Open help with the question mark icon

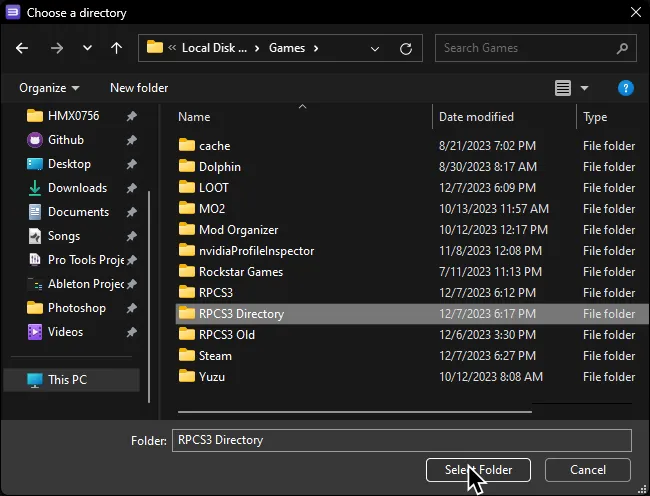(x=626, y=88)
